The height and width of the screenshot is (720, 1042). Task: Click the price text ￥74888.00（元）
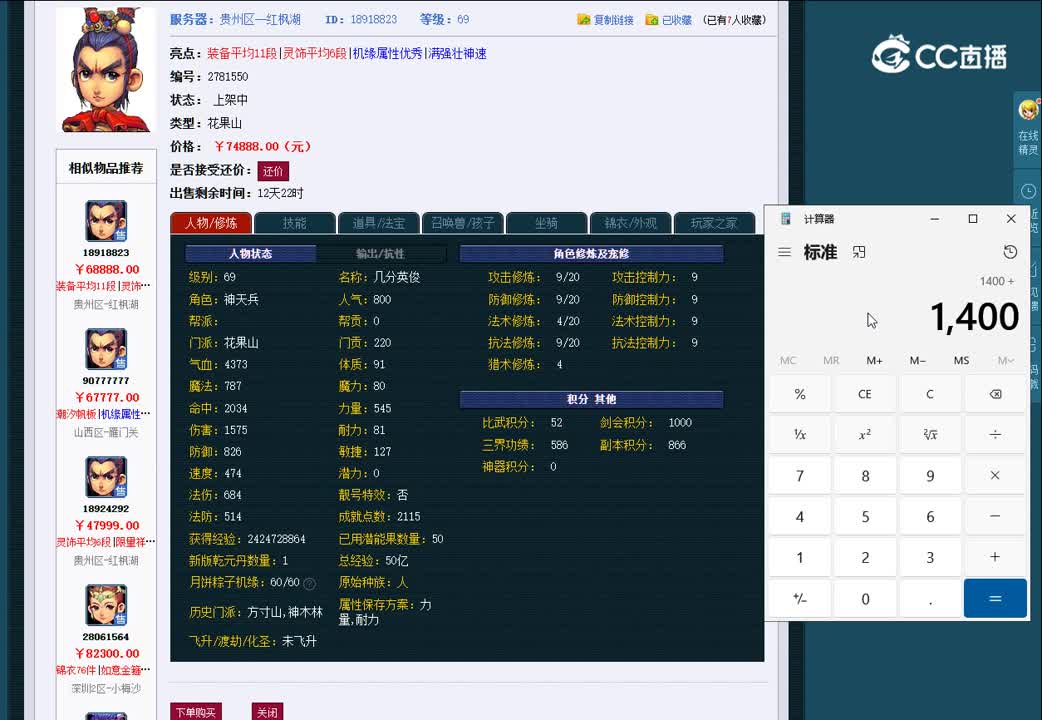click(262, 146)
